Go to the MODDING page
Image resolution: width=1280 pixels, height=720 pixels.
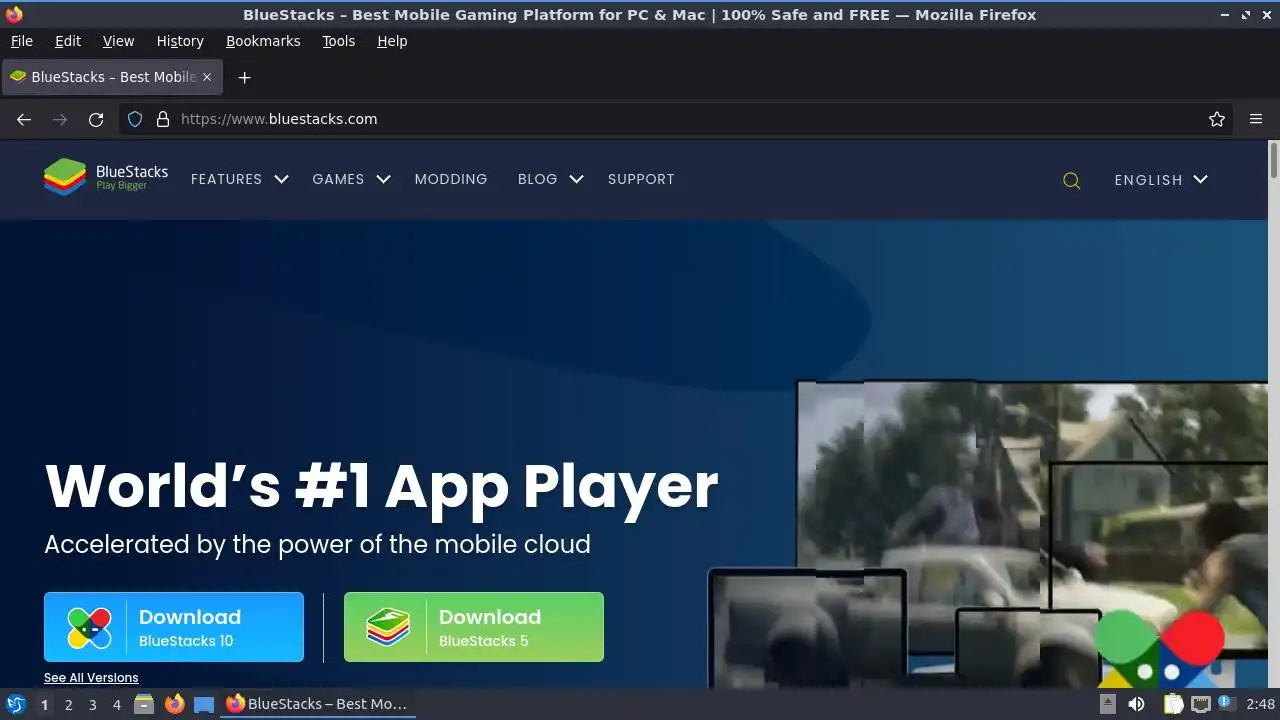point(451,179)
